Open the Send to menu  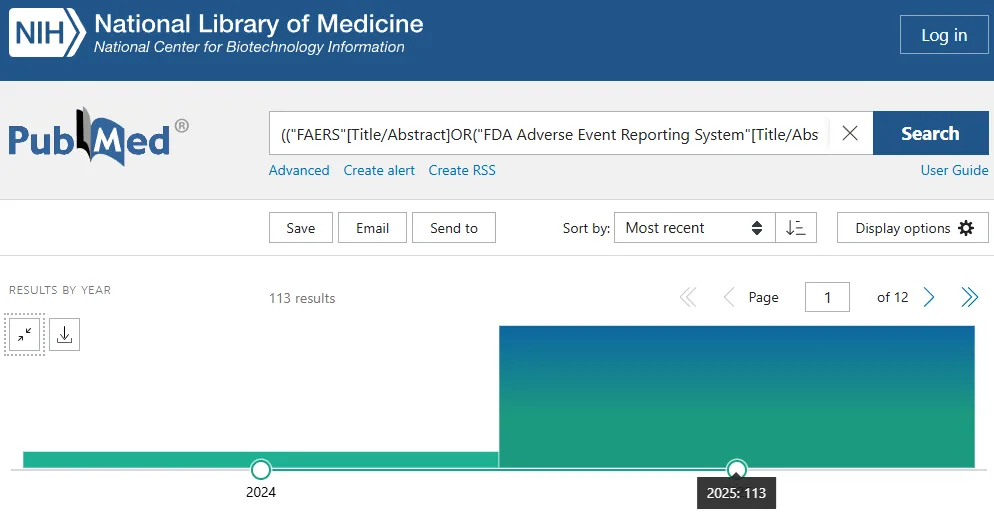(x=454, y=228)
